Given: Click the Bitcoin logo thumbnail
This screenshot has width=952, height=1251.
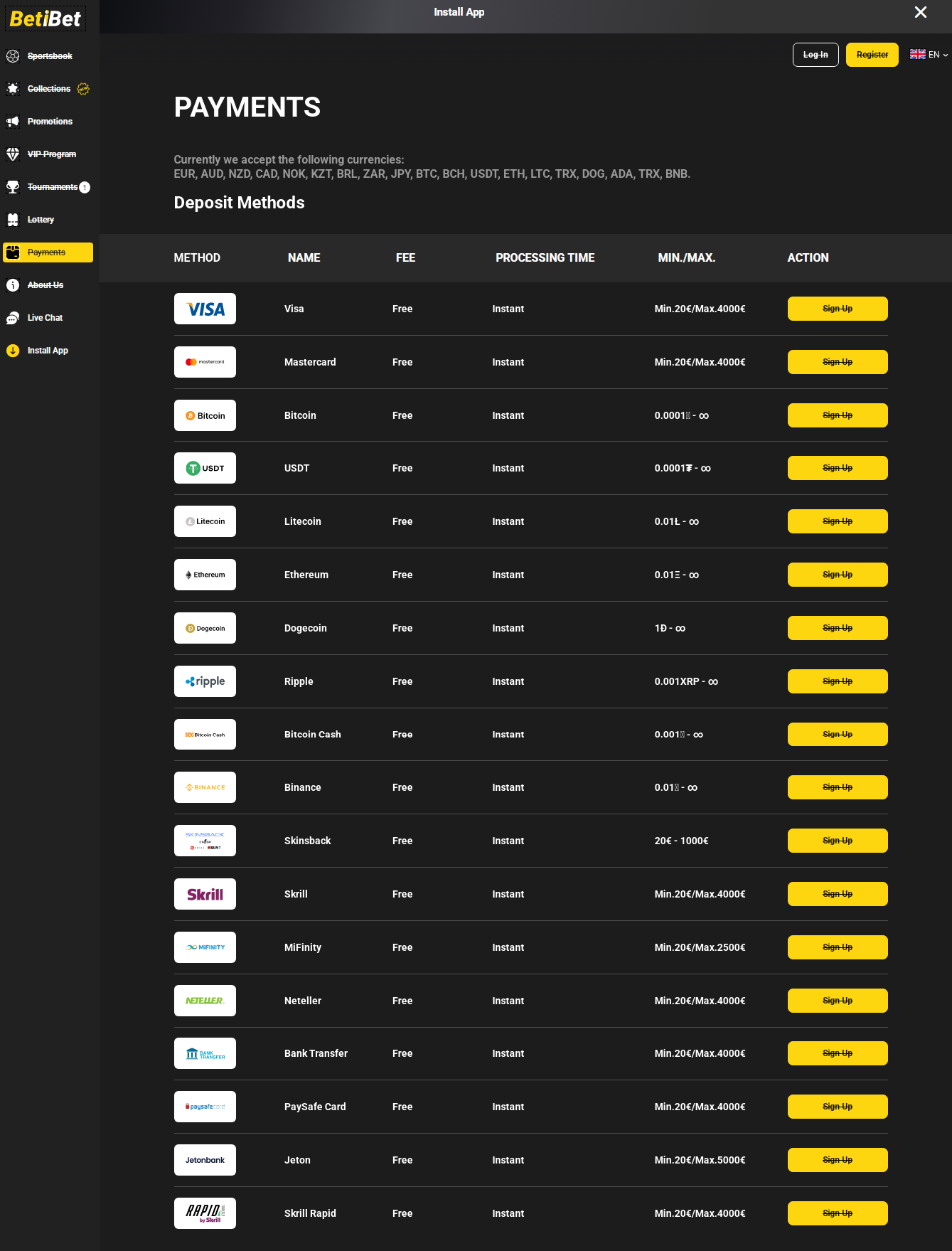Looking at the screenshot, I should click(205, 415).
